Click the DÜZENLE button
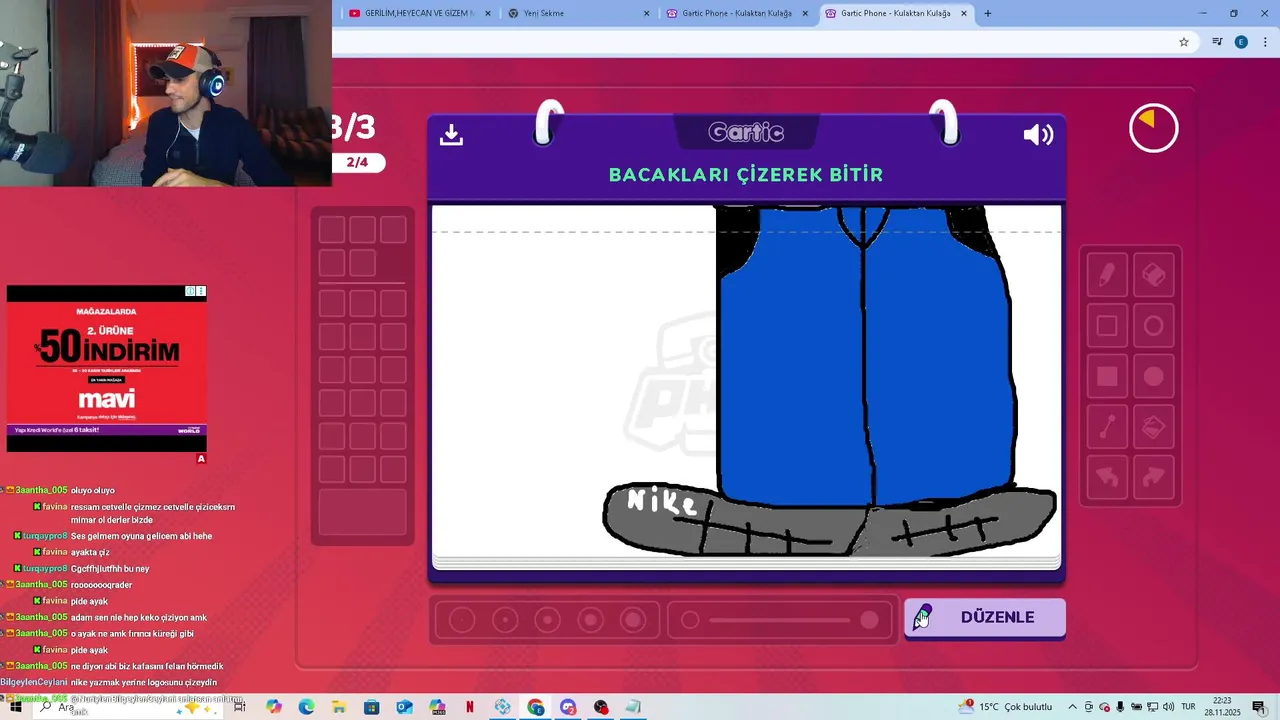The height and width of the screenshot is (720, 1280). [985, 618]
